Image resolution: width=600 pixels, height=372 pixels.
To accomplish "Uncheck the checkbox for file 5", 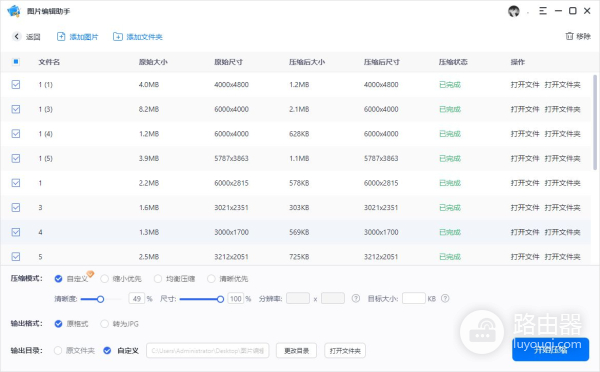I will tap(16, 256).
